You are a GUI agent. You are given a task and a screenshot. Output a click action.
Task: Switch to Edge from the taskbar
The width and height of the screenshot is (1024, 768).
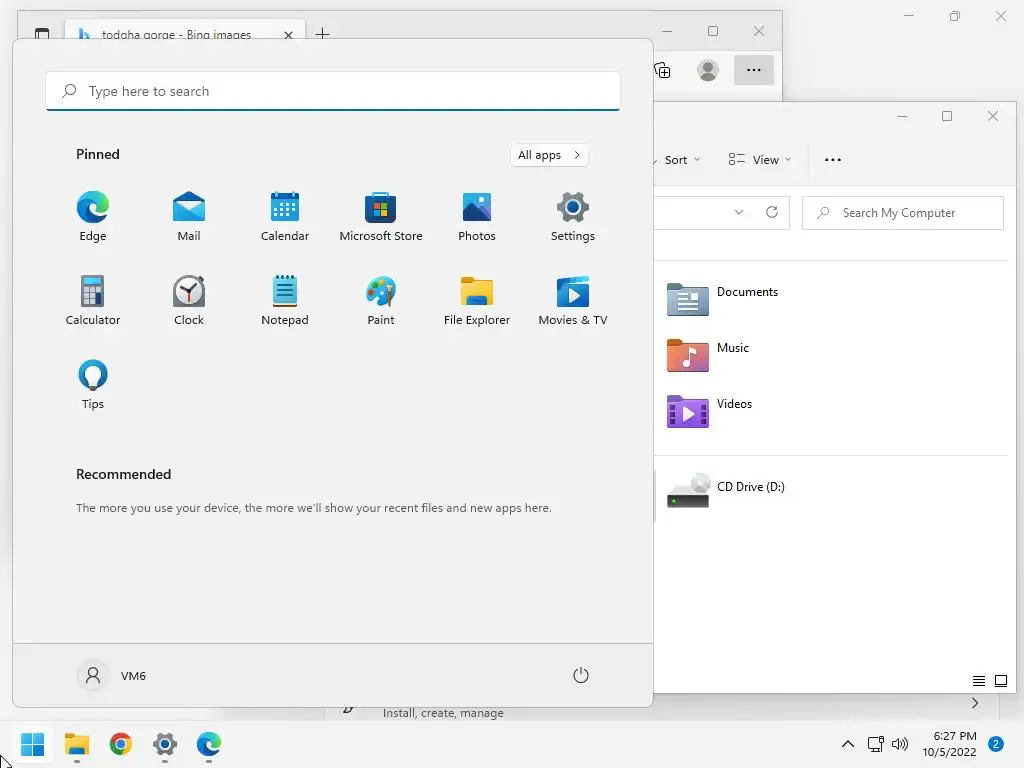coord(209,744)
